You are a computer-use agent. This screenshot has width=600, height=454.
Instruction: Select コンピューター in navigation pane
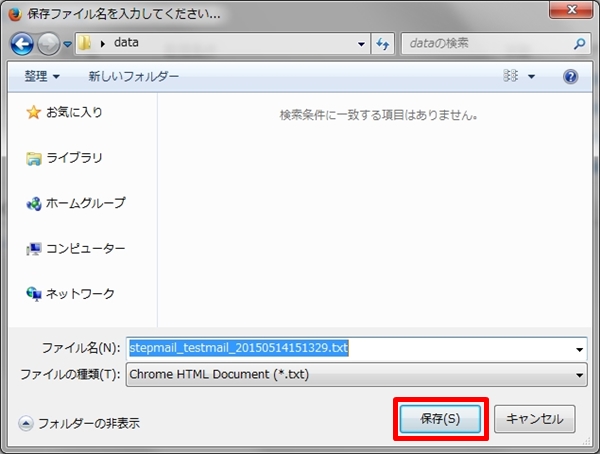point(86,248)
